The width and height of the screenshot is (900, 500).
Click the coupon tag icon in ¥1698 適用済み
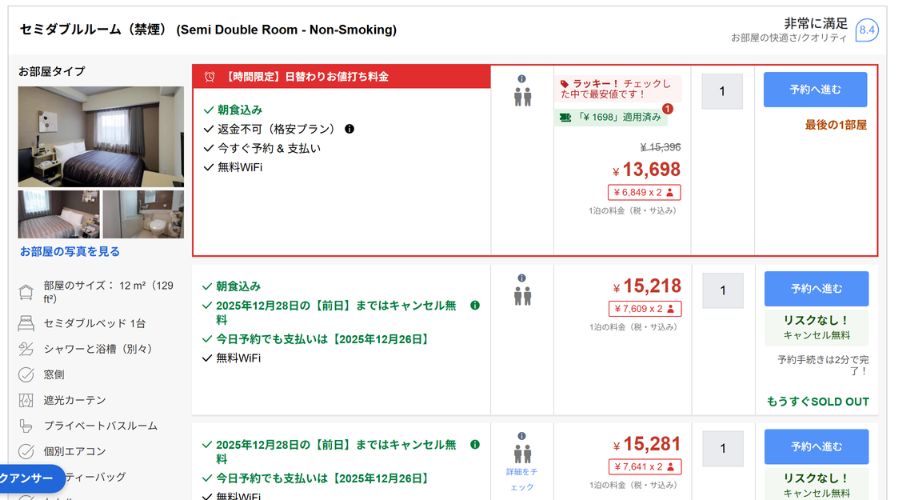click(565, 117)
